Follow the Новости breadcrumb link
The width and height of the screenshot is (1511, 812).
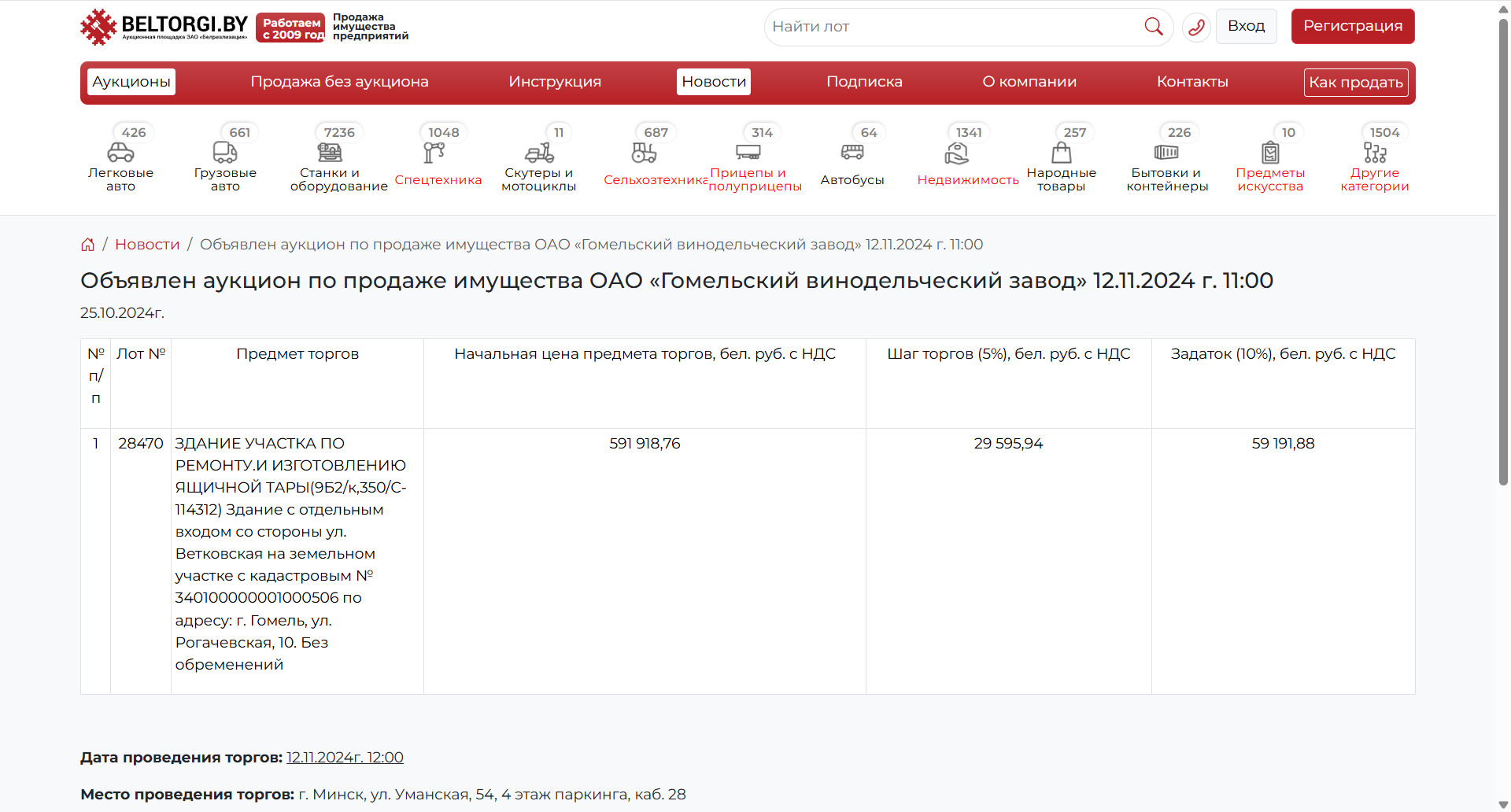click(147, 245)
